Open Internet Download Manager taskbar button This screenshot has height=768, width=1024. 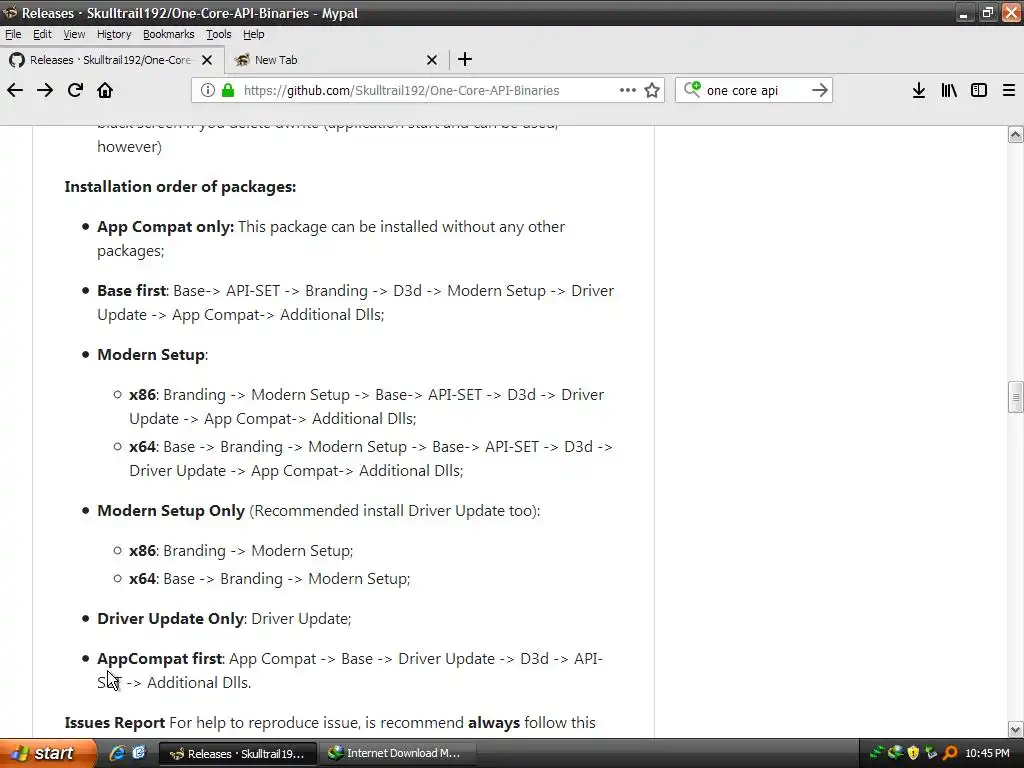397,754
